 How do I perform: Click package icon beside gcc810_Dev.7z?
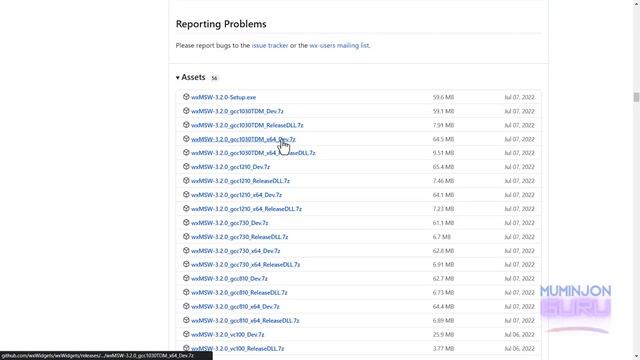186,278
